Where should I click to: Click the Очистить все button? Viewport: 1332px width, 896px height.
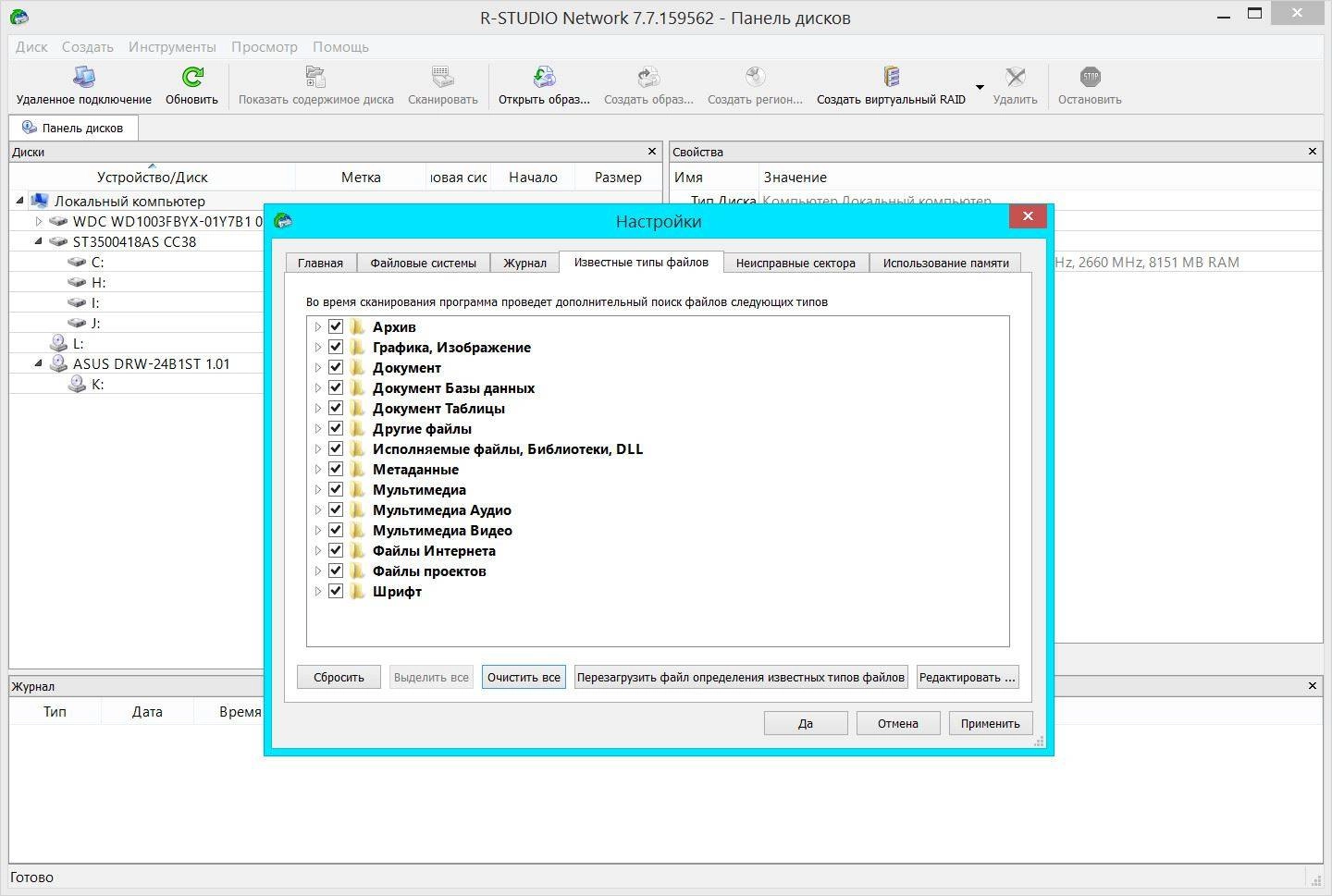524,677
